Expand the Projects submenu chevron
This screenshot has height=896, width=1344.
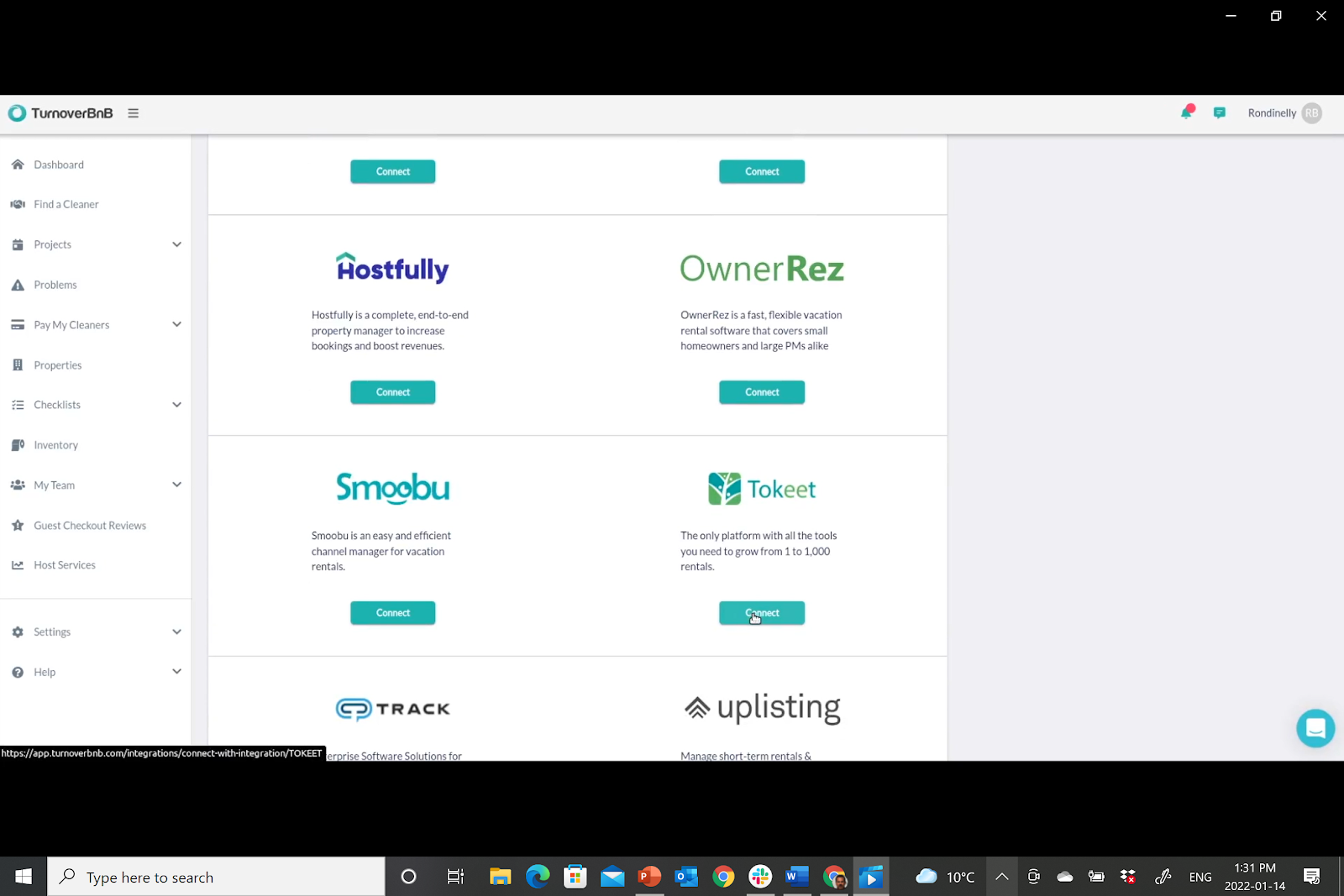click(176, 244)
